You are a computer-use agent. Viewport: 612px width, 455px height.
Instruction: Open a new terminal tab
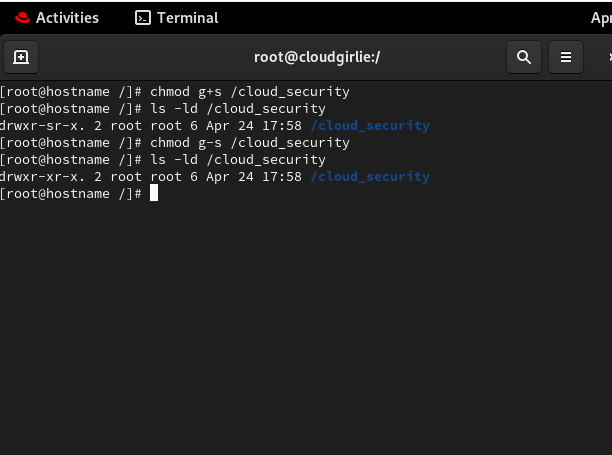21,57
